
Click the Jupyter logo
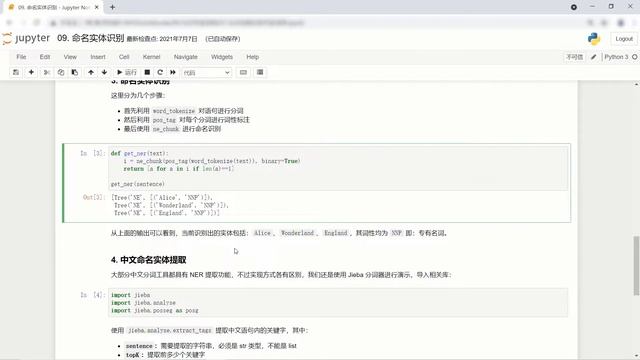[27, 38]
